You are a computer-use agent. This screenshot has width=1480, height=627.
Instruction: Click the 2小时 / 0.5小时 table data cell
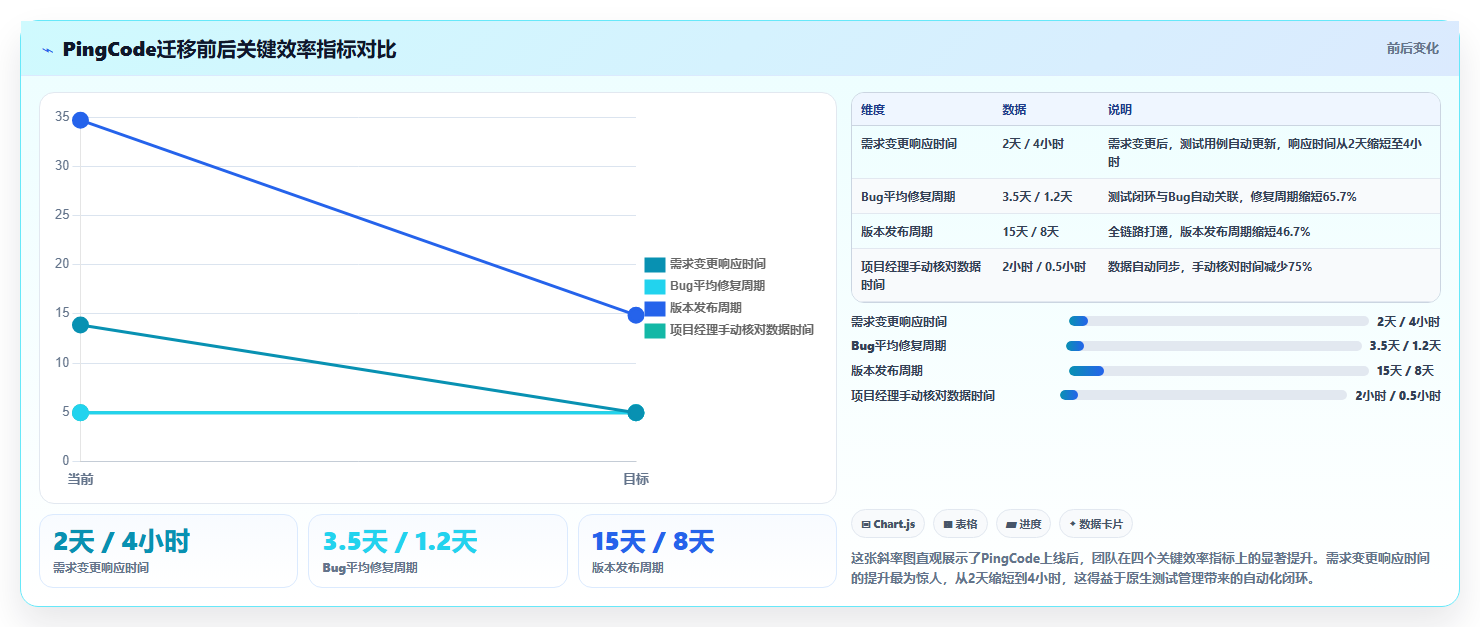[x=1046, y=275]
